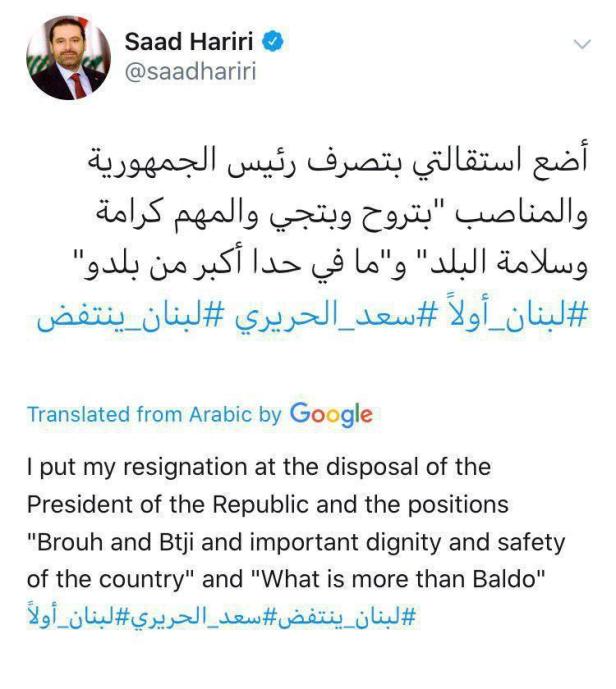Image resolution: width=616 pixels, height=689 pixels.
Task: Click the 'Translated from Arabic by' label
Action: pos(154,414)
